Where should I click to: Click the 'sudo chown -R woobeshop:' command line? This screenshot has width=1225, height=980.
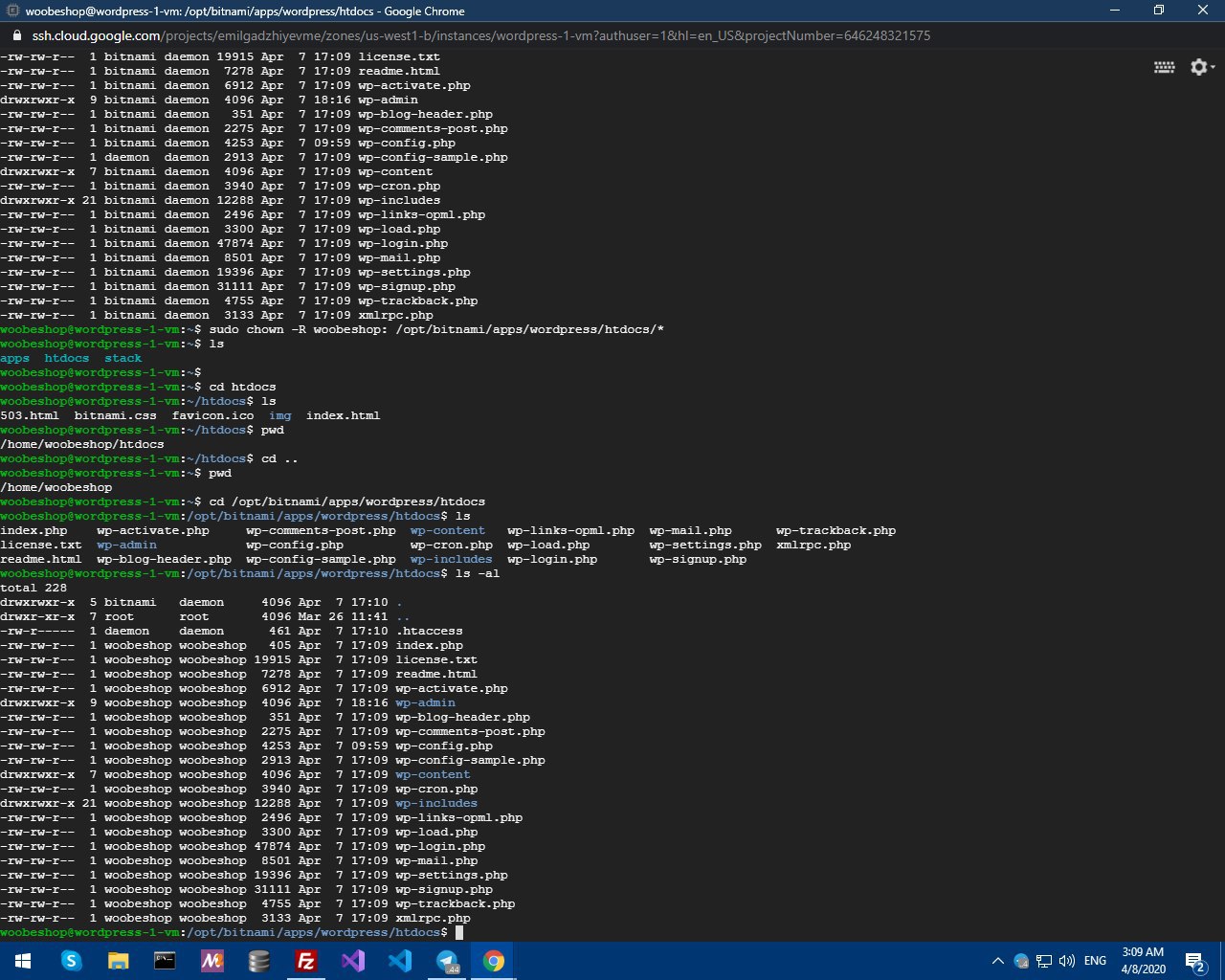click(x=435, y=329)
